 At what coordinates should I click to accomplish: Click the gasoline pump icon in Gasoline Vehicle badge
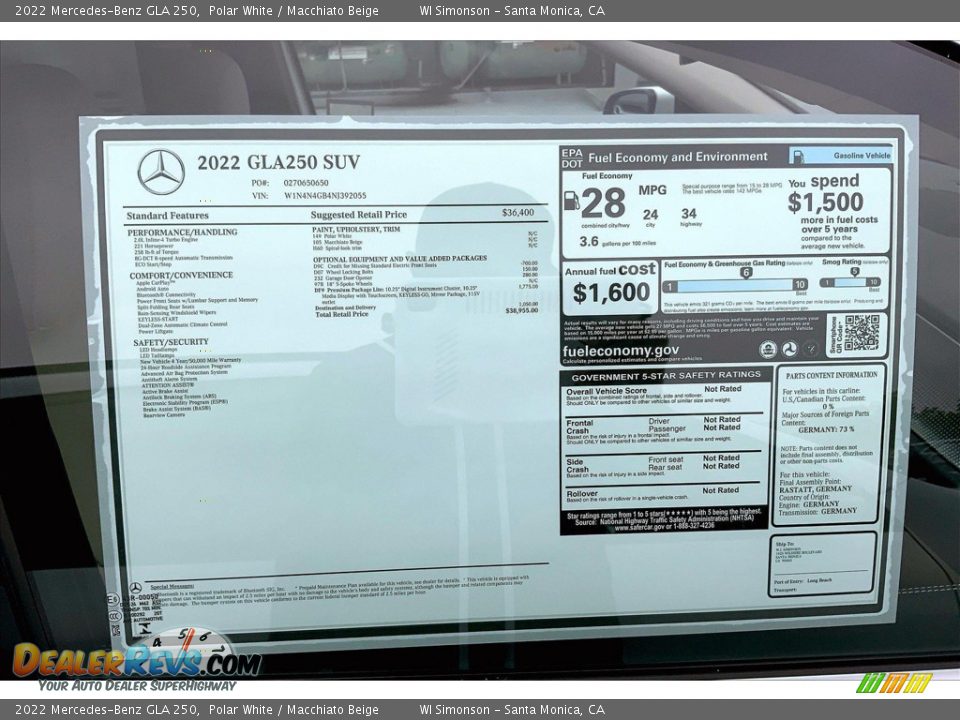coord(798,156)
